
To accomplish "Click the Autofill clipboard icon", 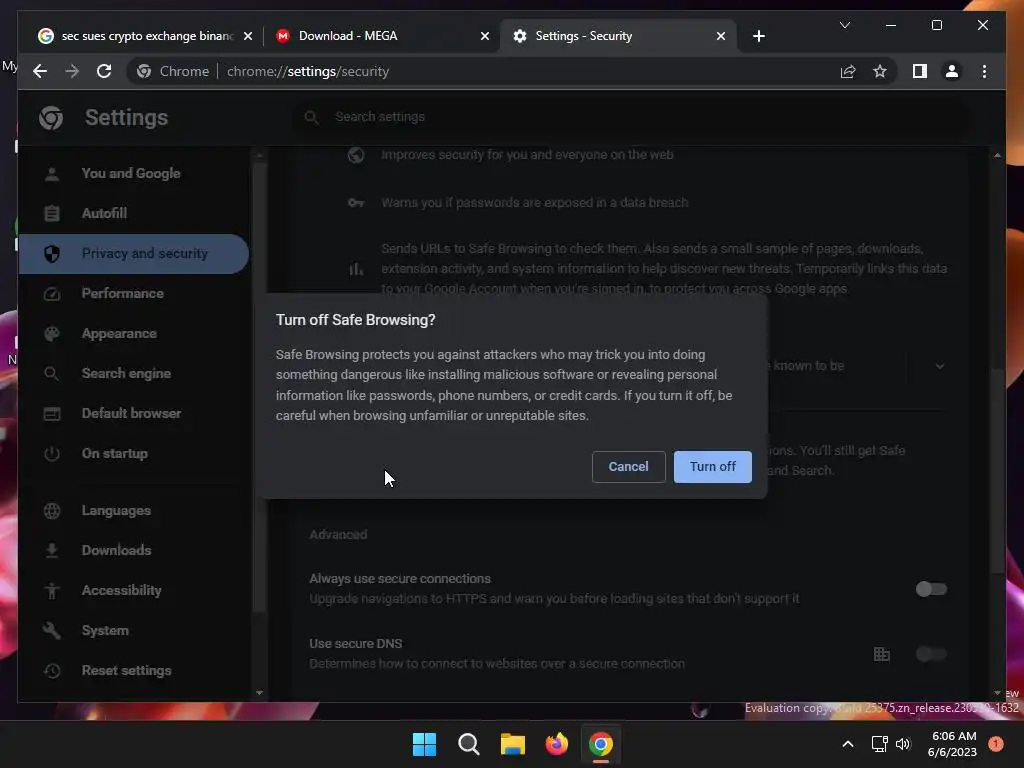I will click(52, 214).
